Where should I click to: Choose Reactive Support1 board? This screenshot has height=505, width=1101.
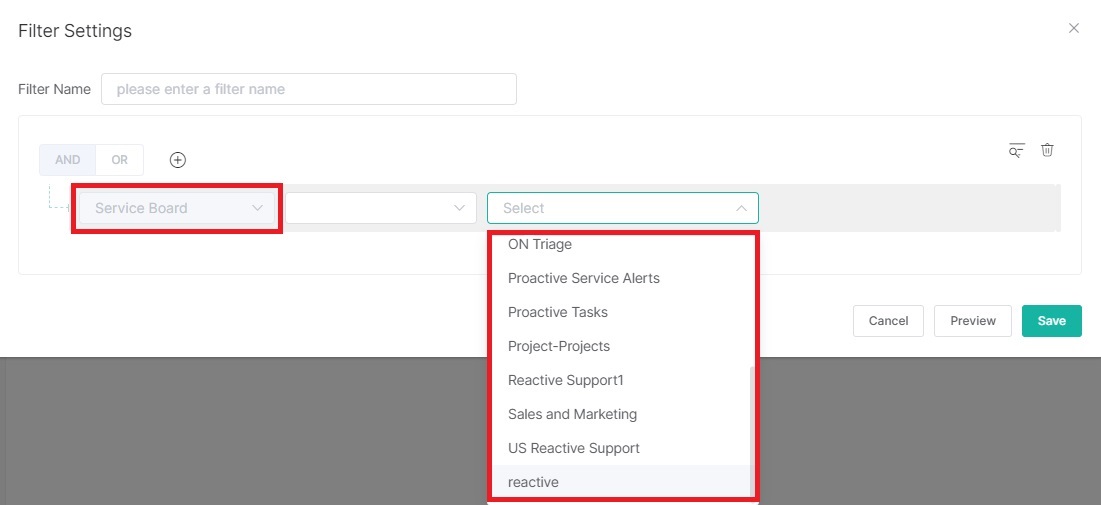(x=566, y=380)
